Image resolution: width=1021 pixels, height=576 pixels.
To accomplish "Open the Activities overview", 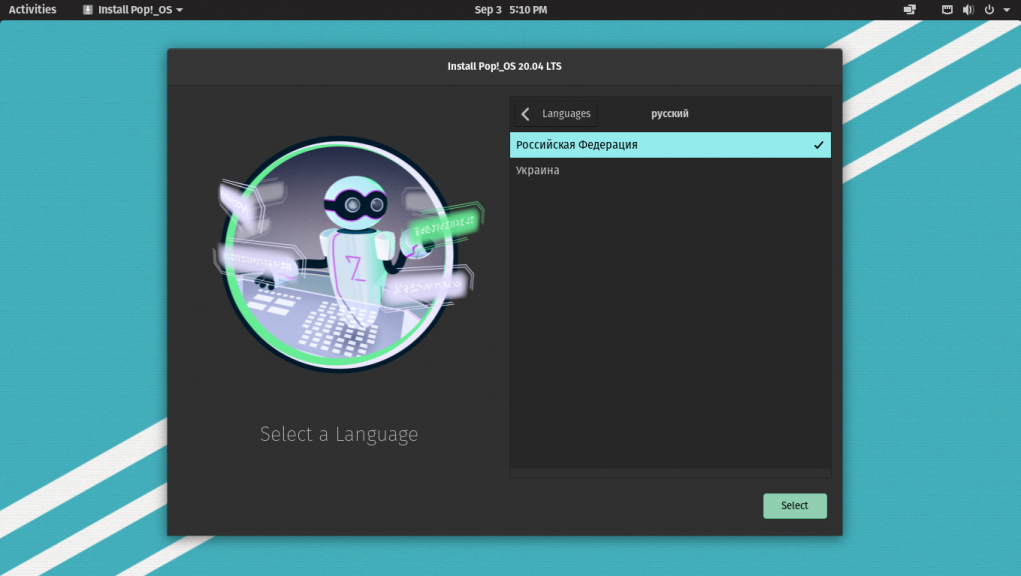I will (x=32, y=10).
